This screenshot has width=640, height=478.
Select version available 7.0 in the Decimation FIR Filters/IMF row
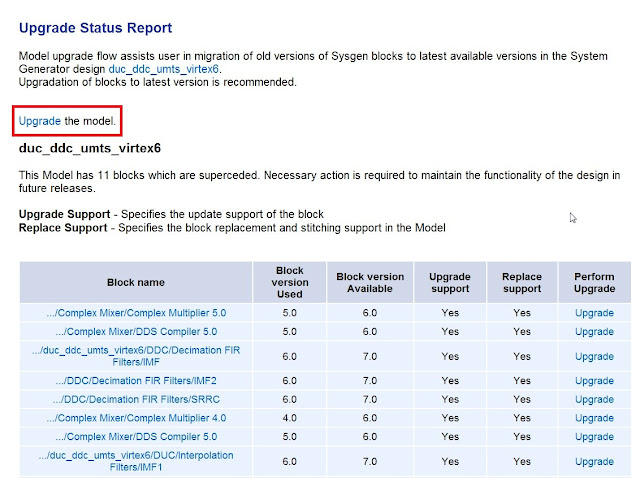pos(370,356)
